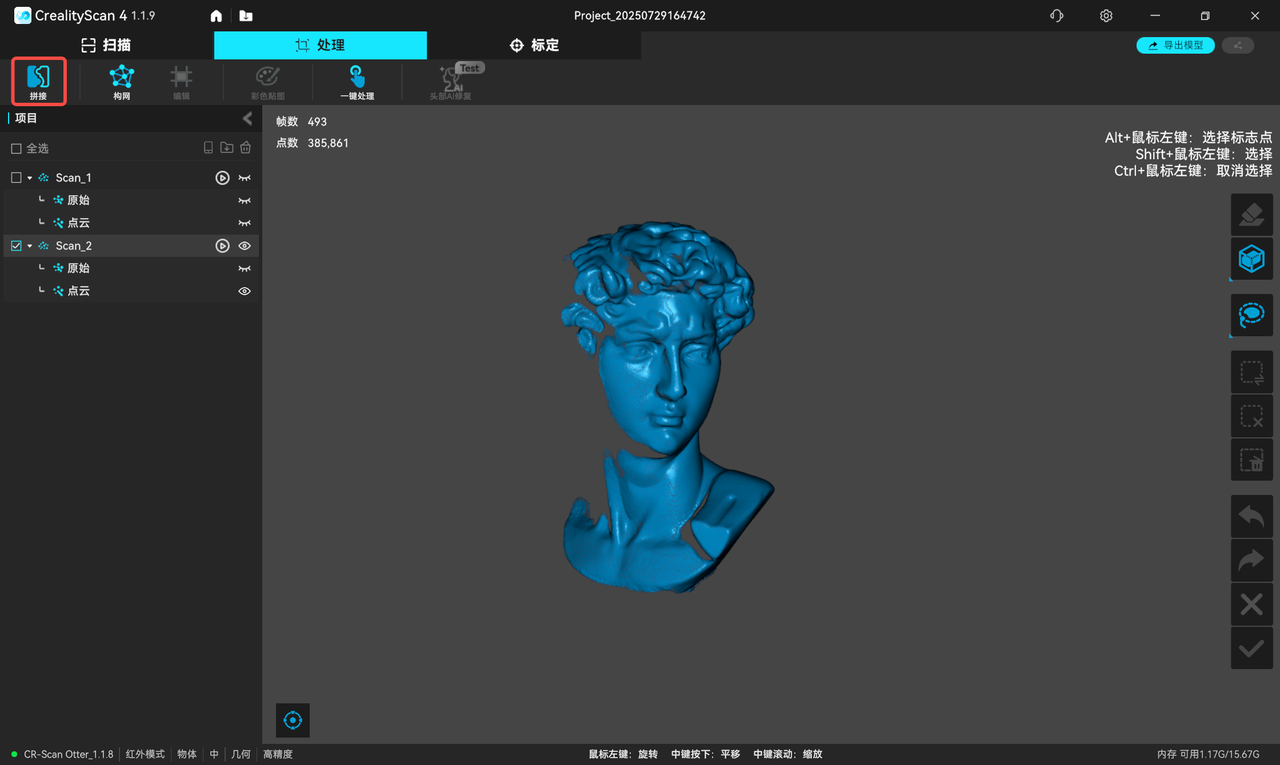
Task: Collapse the Scan_1 tree node arrow
Action: (30, 178)
